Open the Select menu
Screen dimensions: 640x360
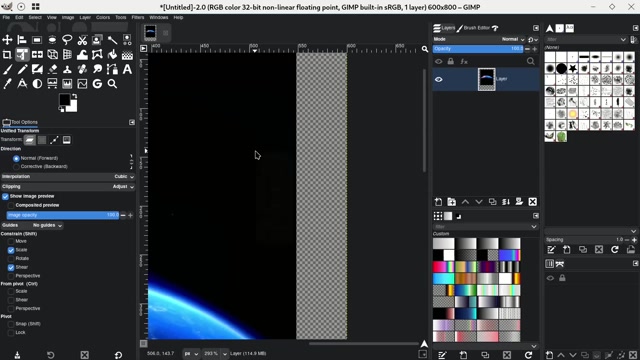35,18
